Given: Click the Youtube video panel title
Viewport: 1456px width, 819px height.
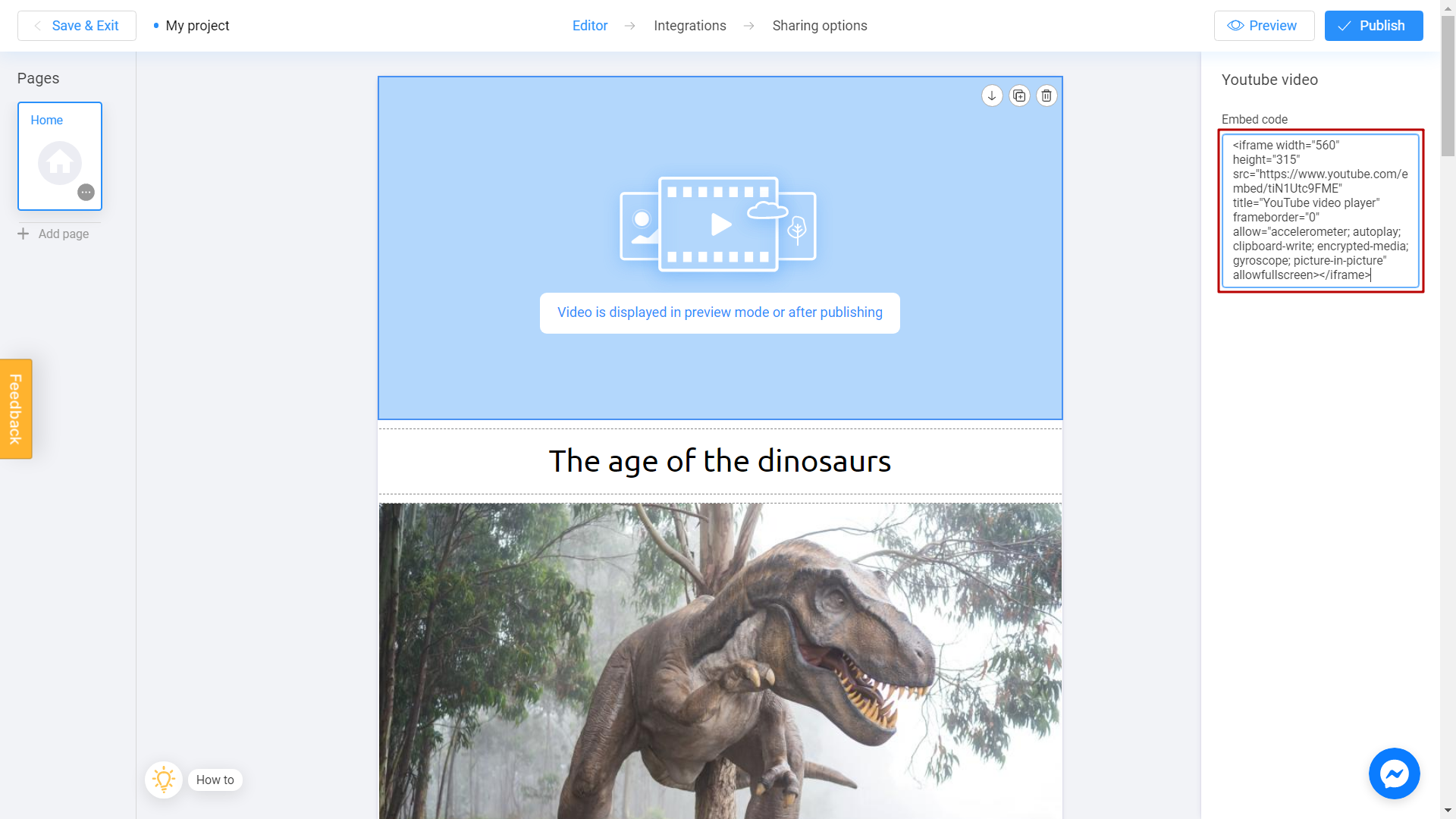Looking at the screenshot, I should [1269, 80].
